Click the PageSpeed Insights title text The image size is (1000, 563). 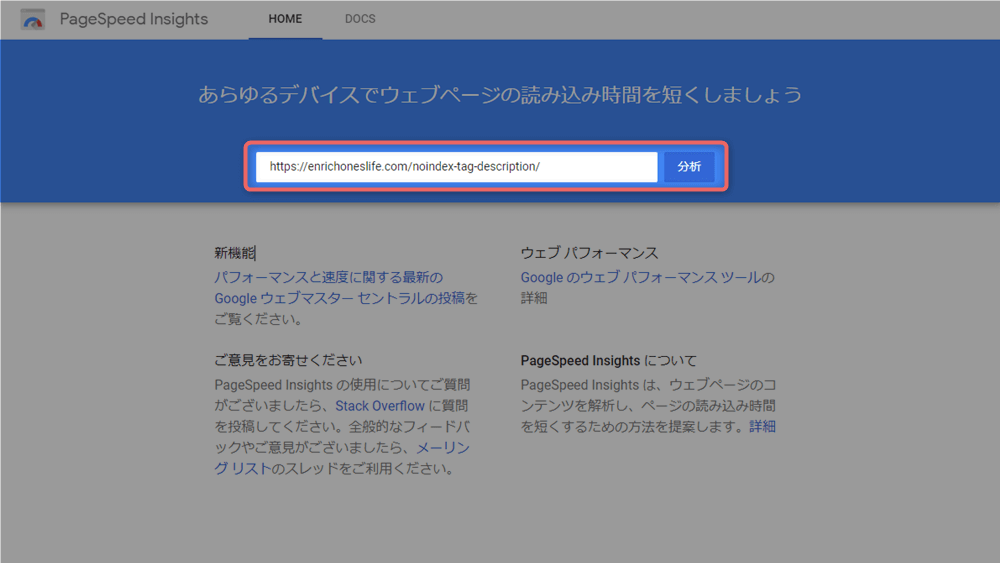point(134,19)
